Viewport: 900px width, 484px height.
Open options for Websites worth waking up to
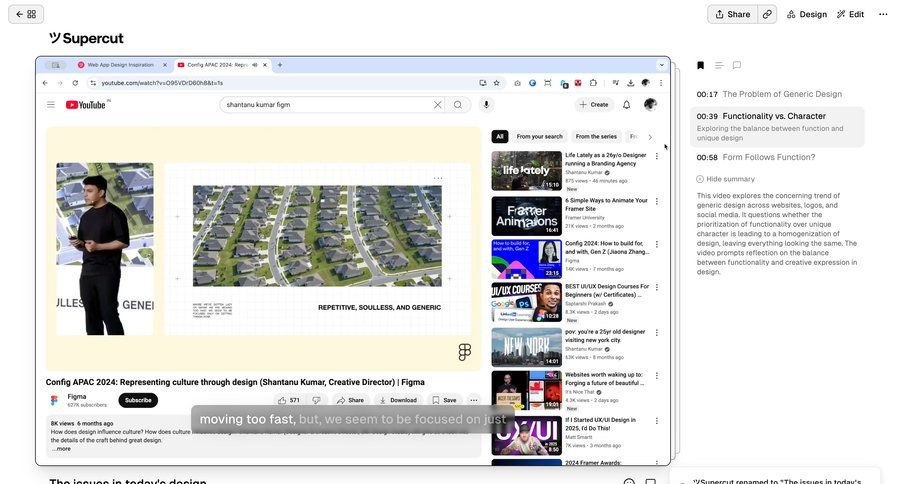657,375
